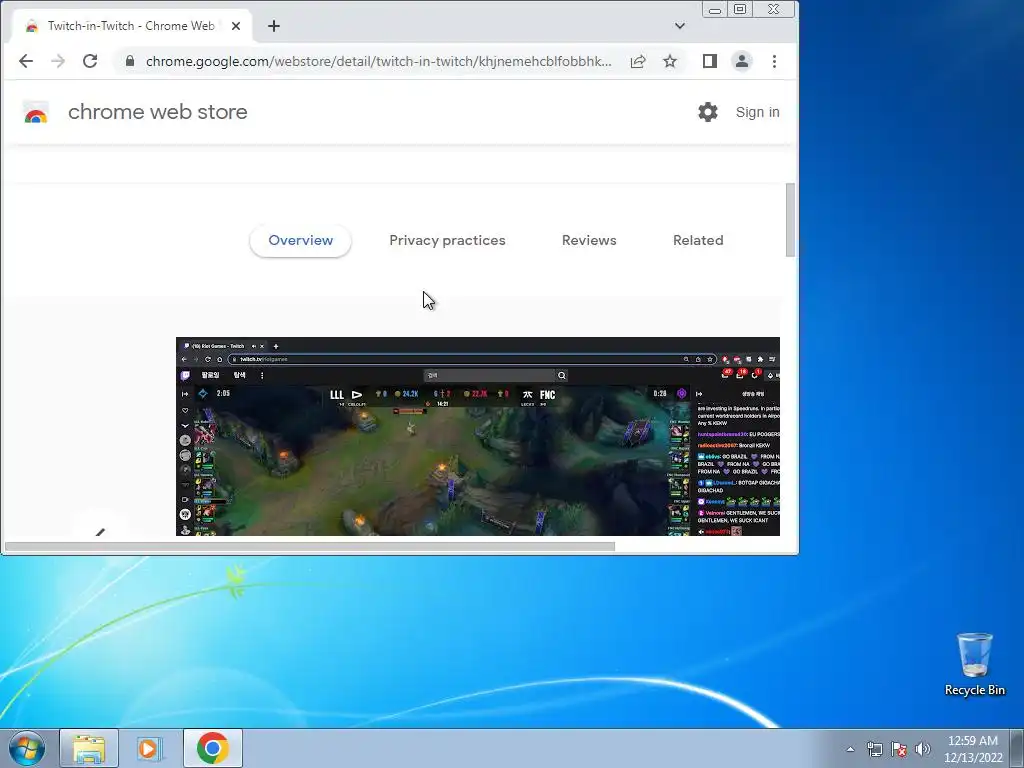Open Chrome's three-dot menu

pos(775,61)
